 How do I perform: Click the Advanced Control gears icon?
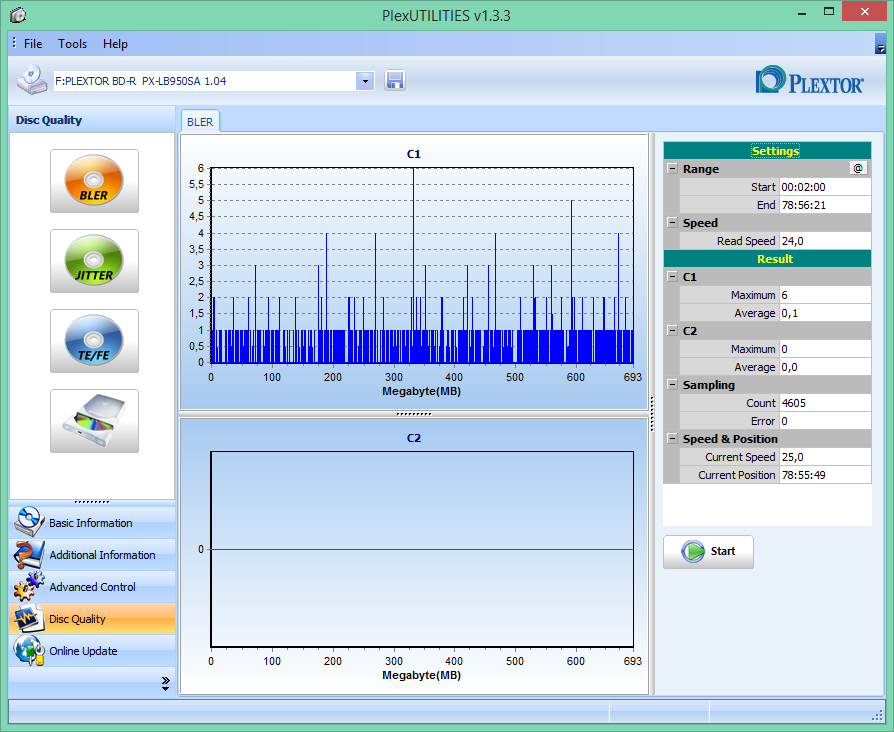pos(29,587)
